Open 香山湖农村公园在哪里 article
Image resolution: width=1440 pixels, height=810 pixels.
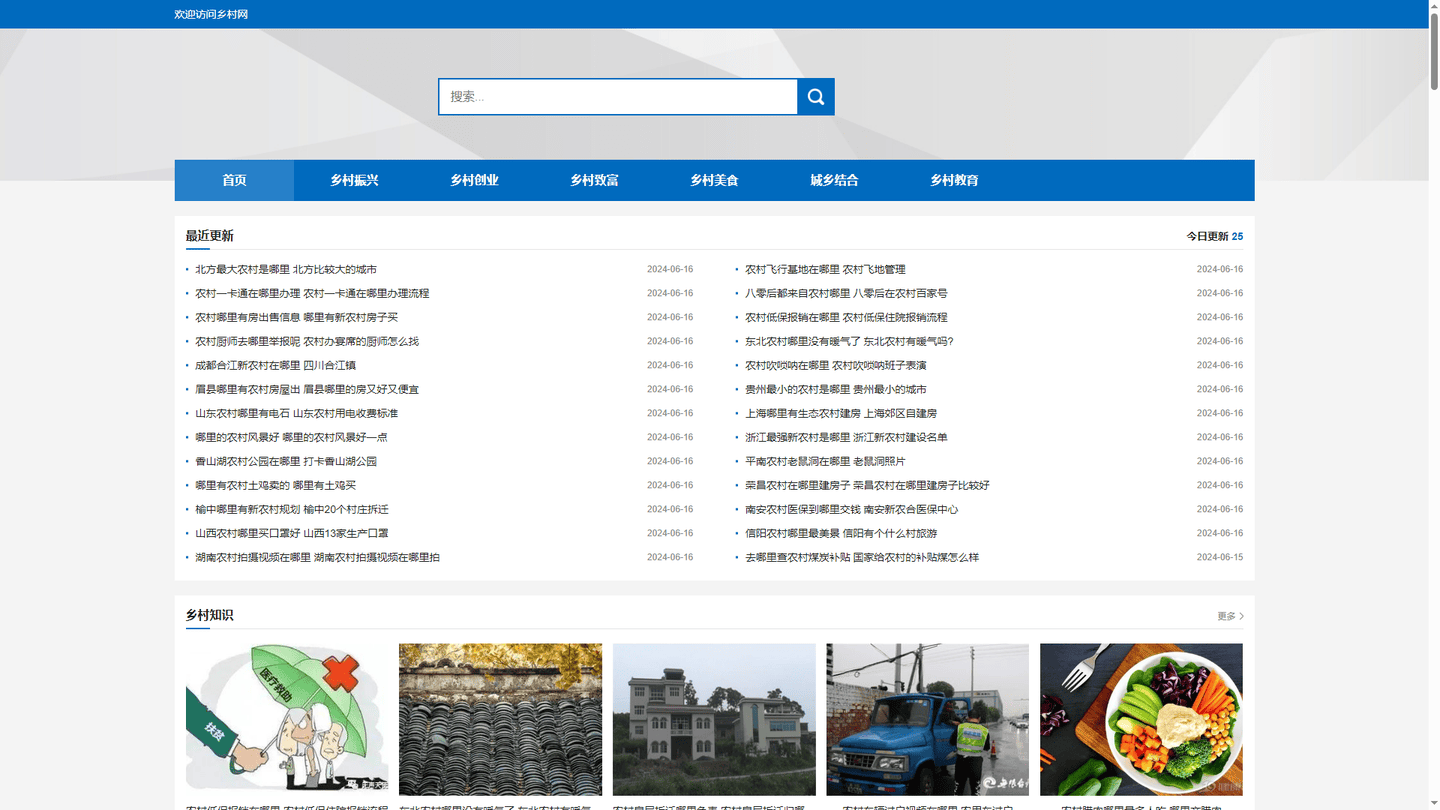286,461
